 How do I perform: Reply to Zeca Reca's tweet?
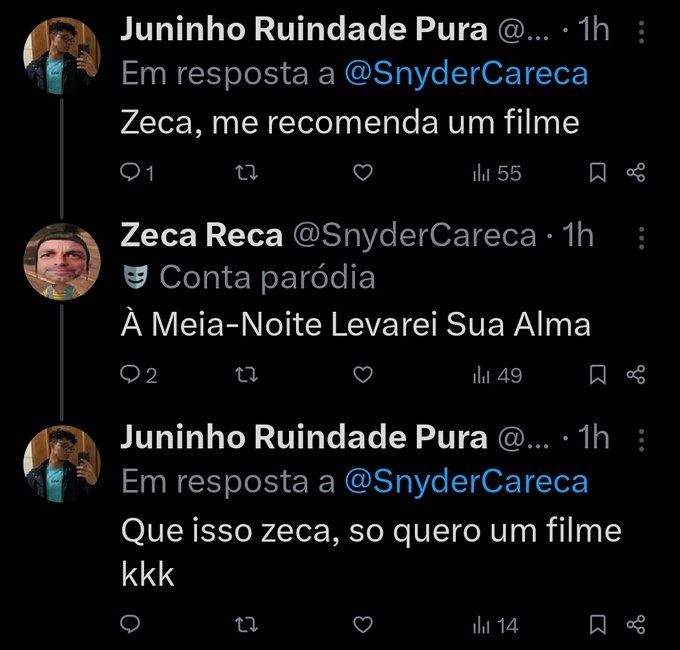pyautogui.click(x=131, y=376)
